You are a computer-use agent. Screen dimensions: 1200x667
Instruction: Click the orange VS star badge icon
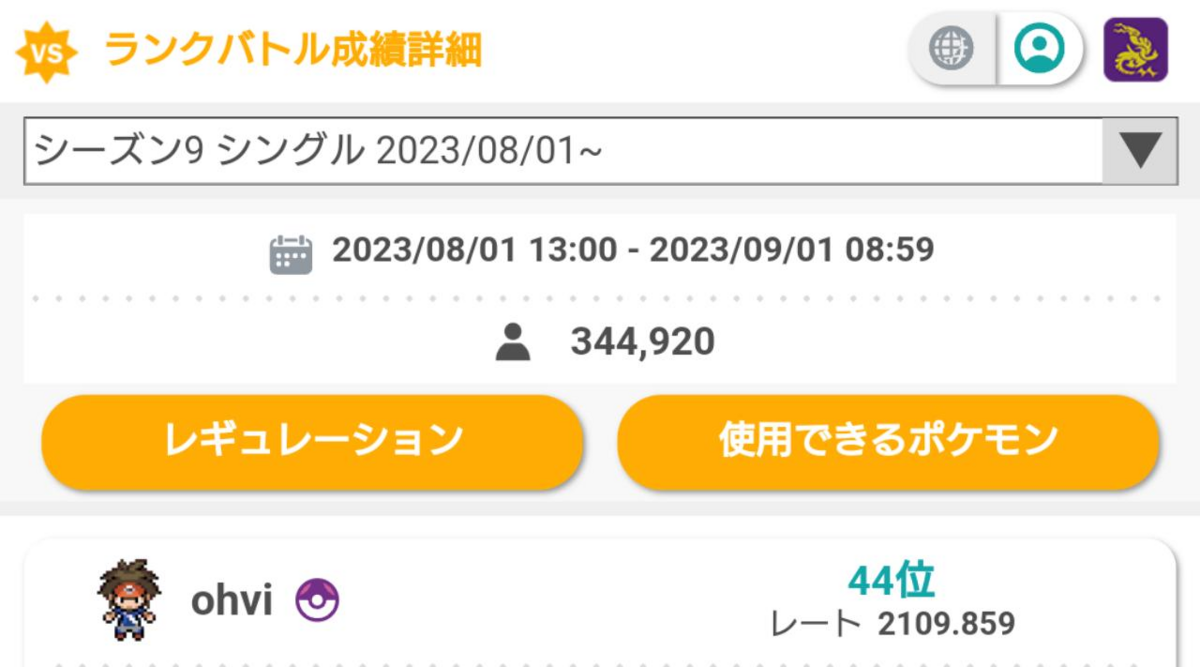pos(48,50)
